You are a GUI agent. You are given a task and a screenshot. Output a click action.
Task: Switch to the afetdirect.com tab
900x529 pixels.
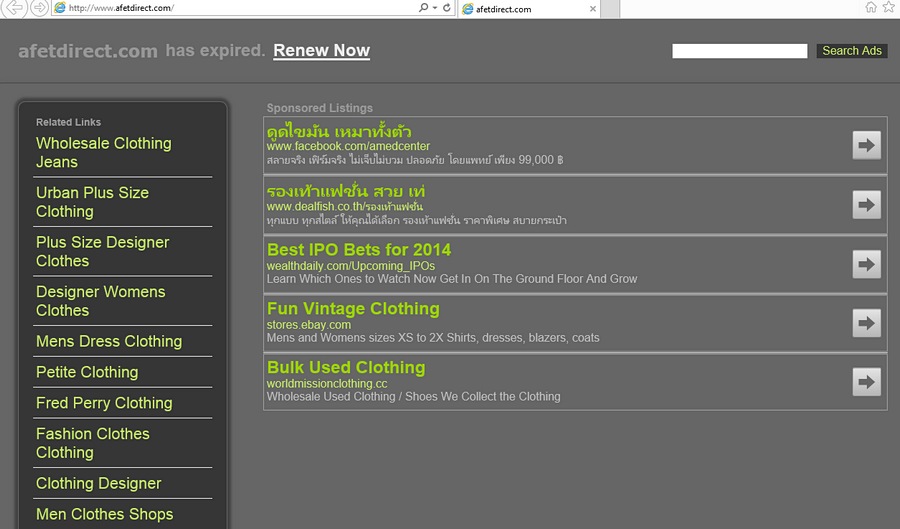[529, 9]
